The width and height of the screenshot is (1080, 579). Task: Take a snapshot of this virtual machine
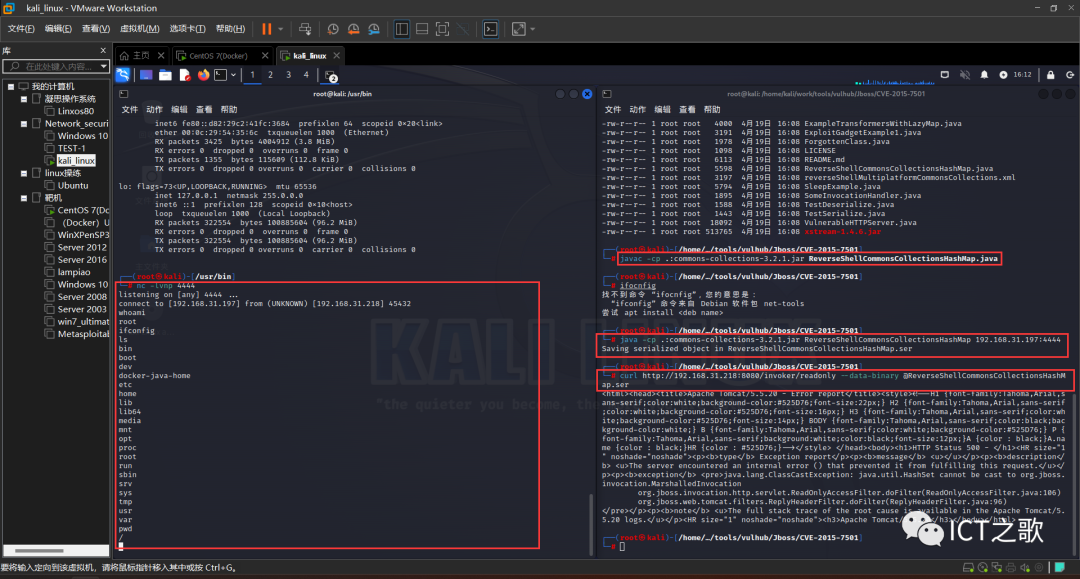click(333, 29)
